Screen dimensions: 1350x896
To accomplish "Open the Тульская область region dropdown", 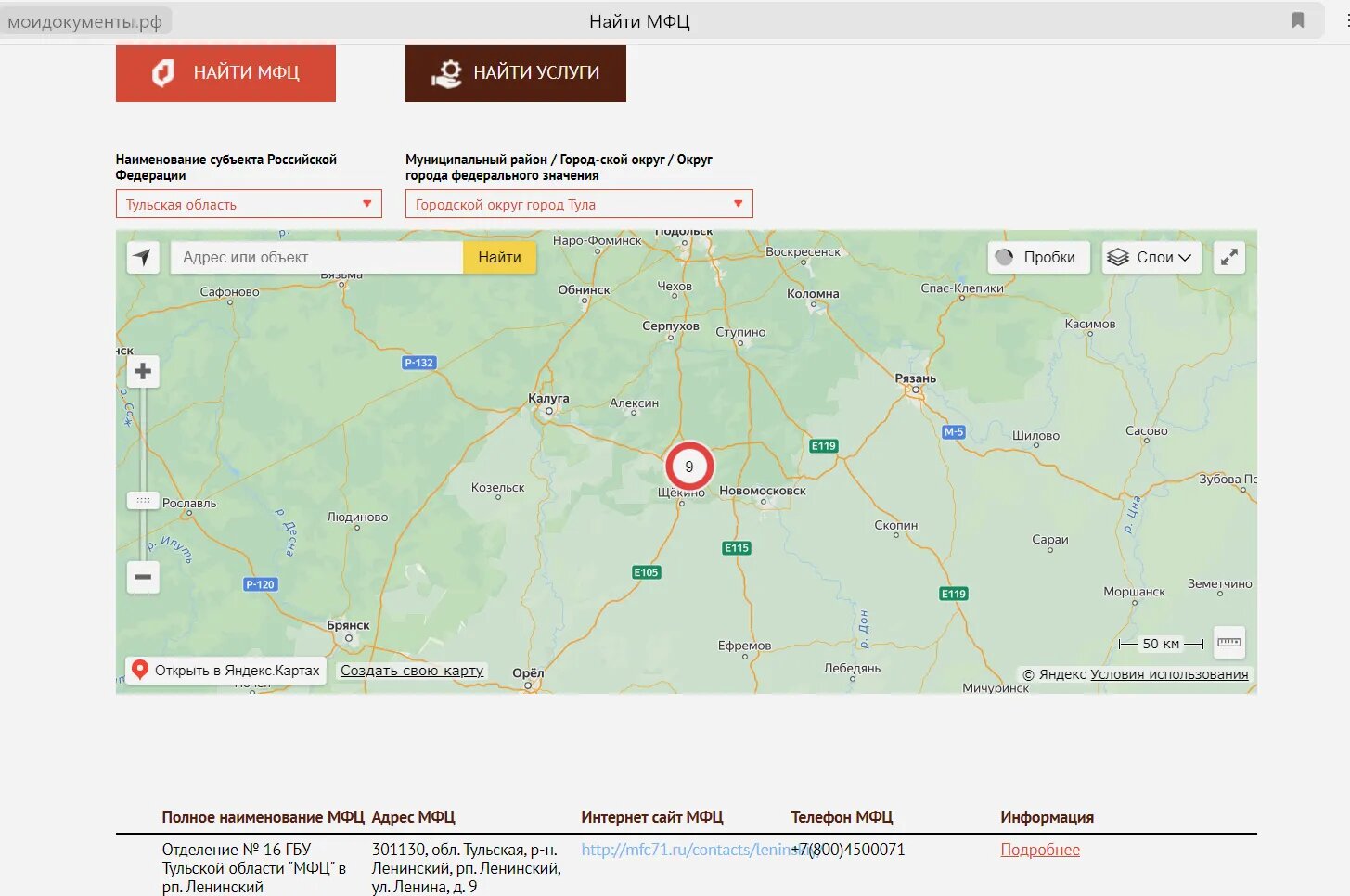I will pos(249,204).
